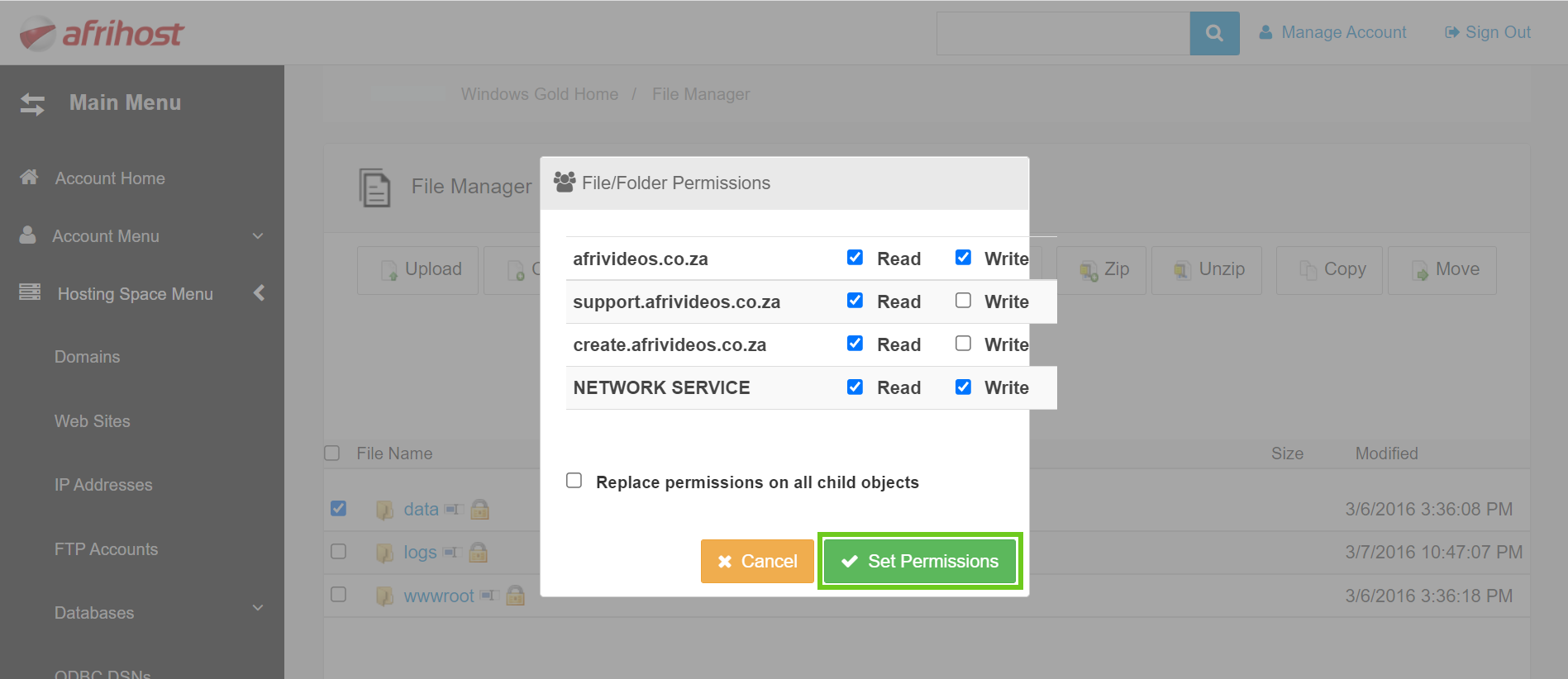
Task: Click the afrihost logo
Action: point(102,33)
